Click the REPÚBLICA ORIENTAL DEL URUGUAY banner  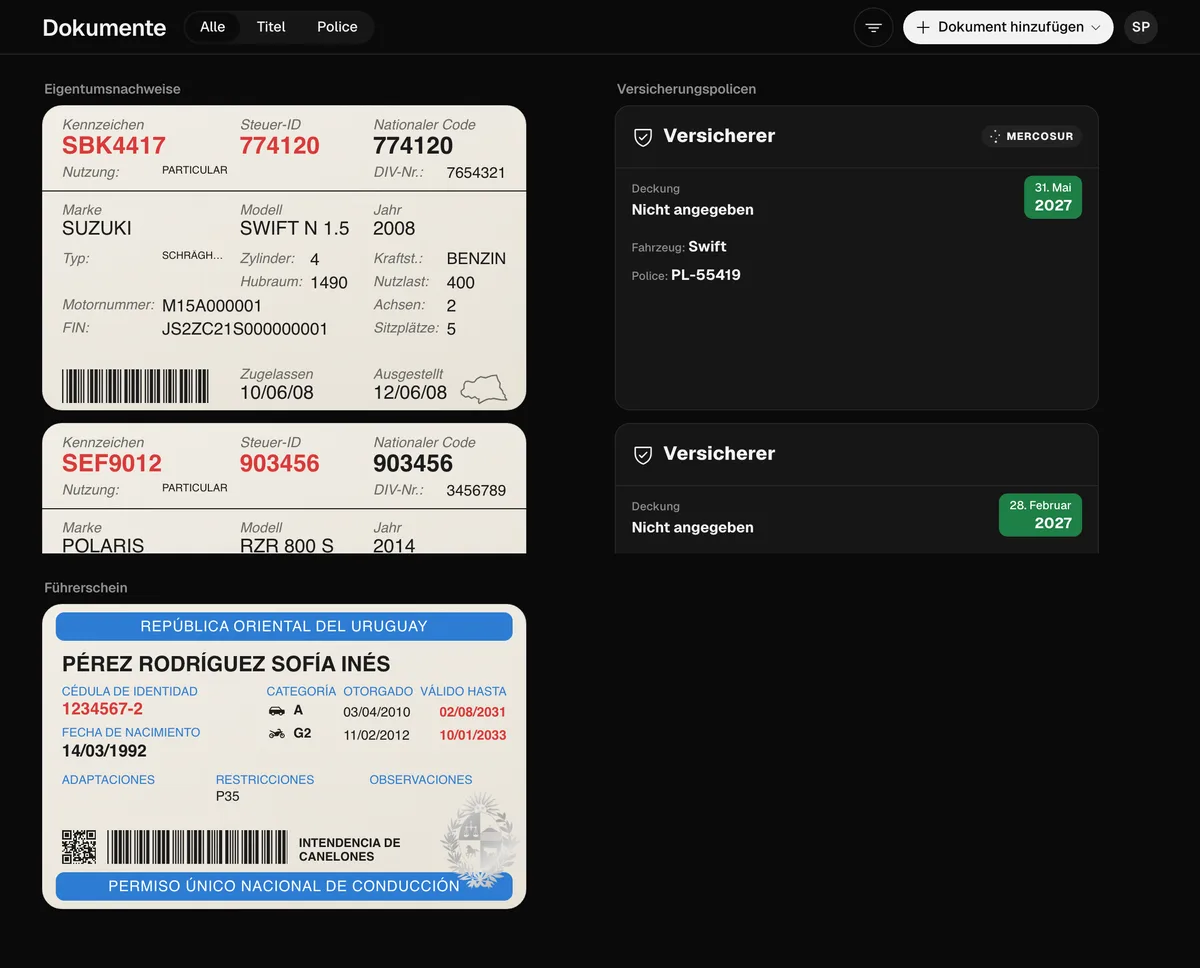pyautogui.click(x=284, y=627)
